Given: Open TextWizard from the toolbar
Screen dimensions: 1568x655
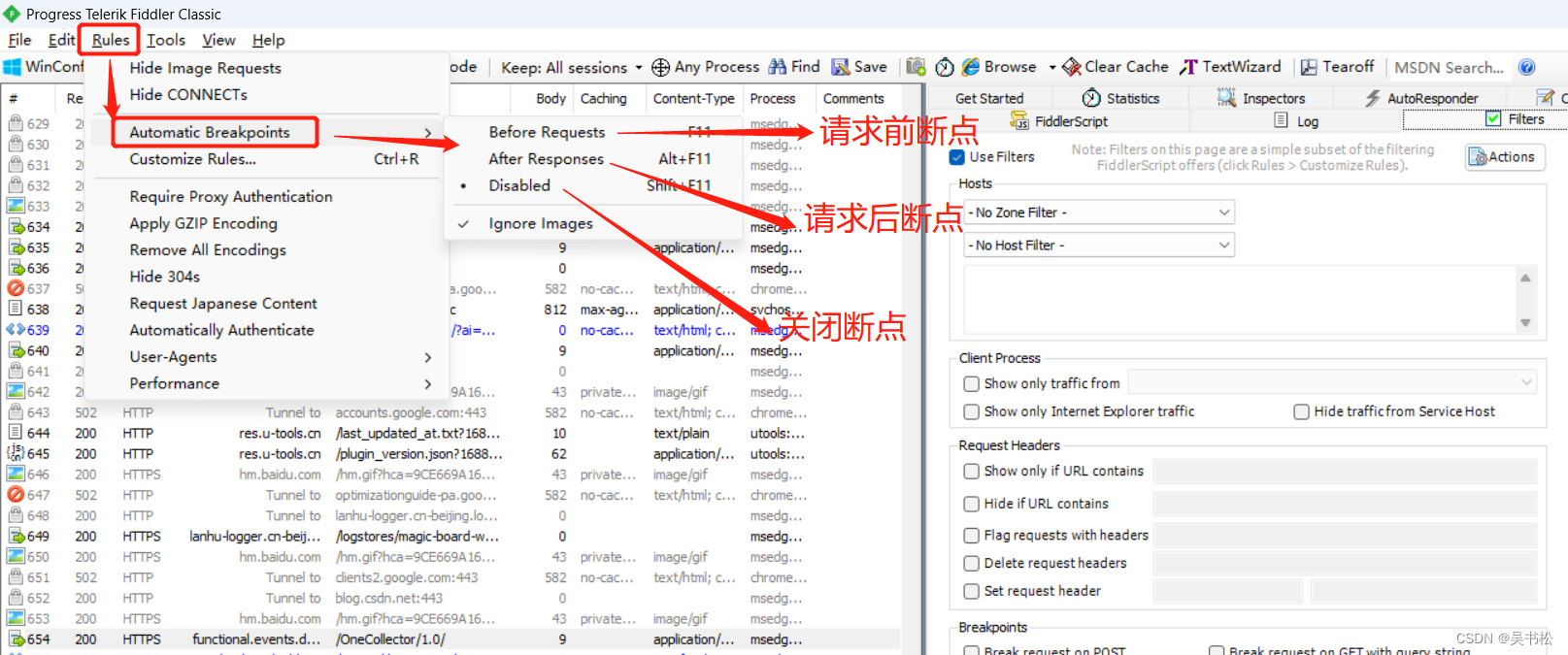Looking at the screenshot, I should pyautogui.click(x=1230, y=67).
